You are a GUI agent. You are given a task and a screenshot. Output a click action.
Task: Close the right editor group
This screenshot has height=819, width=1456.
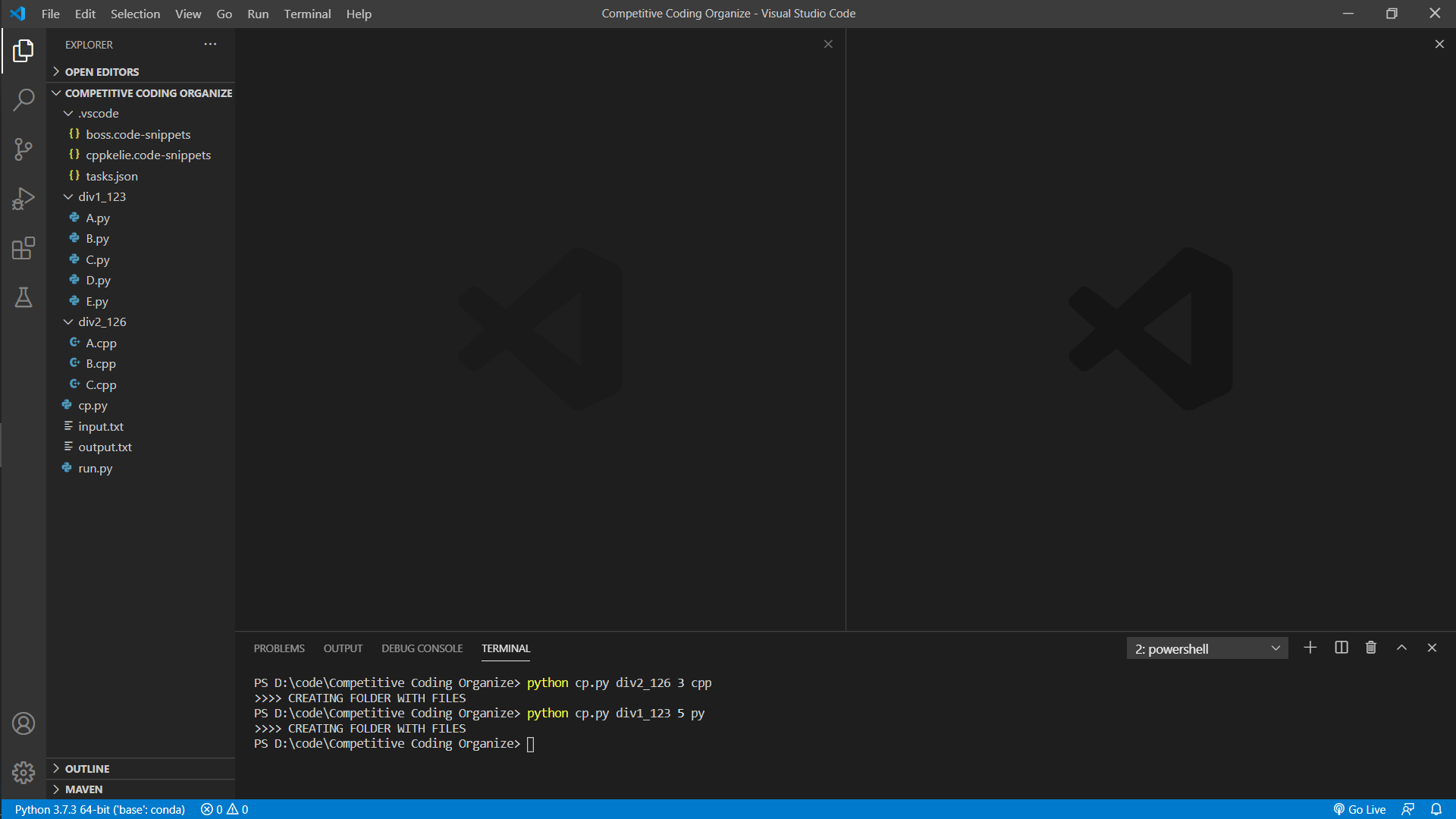click(x=1439, y=45)
